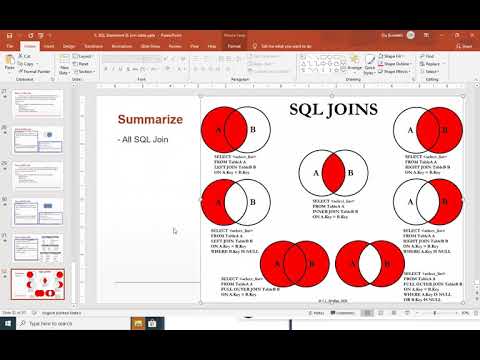
Task: Open Microsoft Store from the taskbar
Action: click(x=152, y=323)
